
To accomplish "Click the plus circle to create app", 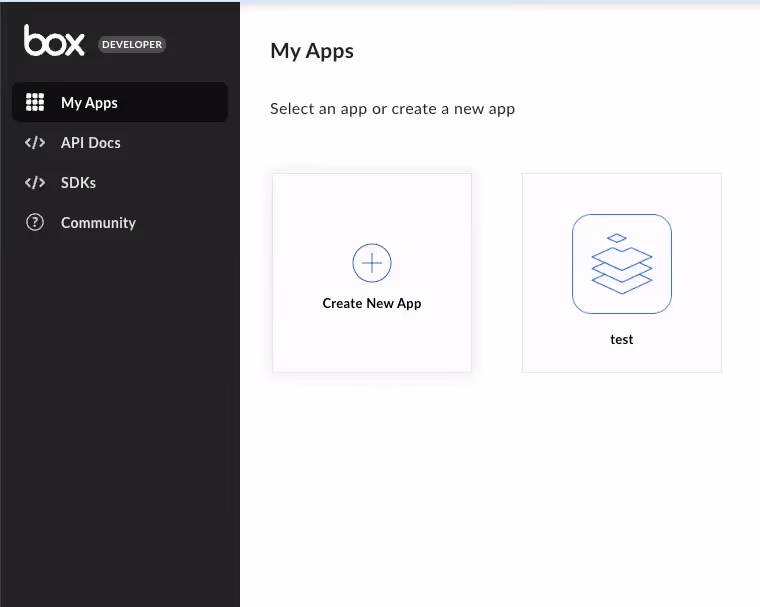I will 372,263.
